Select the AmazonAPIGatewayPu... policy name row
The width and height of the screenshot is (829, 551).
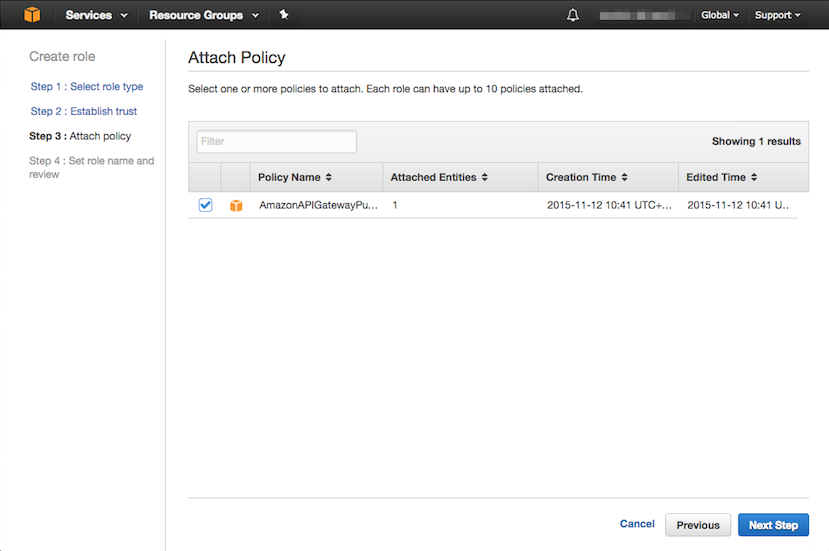[318, 205]
